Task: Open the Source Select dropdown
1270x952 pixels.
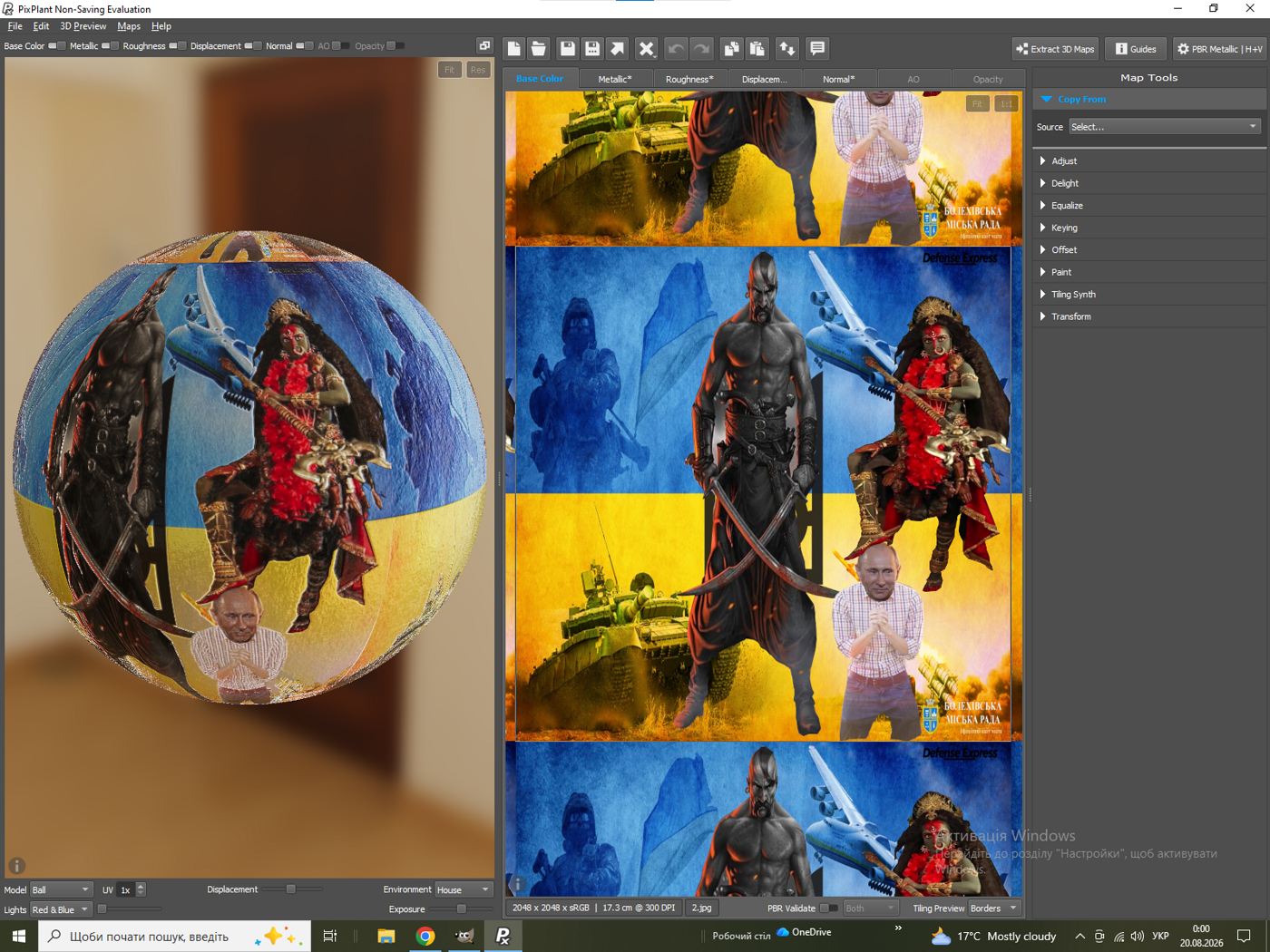Action: tap(1165, 127)
